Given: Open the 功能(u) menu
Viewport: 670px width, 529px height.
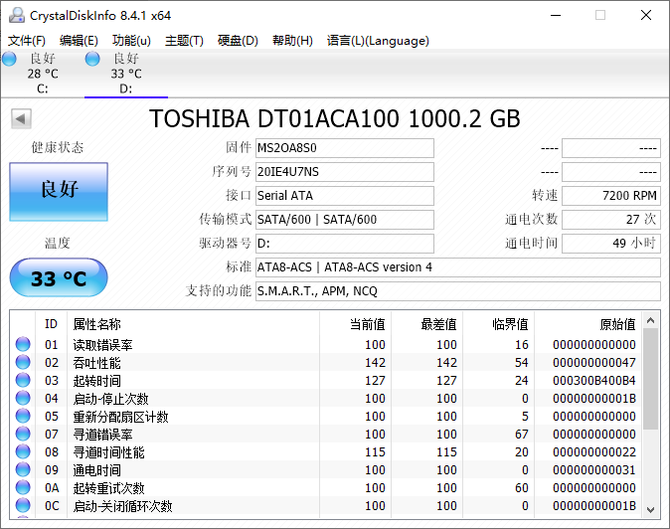Looking at the screenshot, I should tap(131, 41).
